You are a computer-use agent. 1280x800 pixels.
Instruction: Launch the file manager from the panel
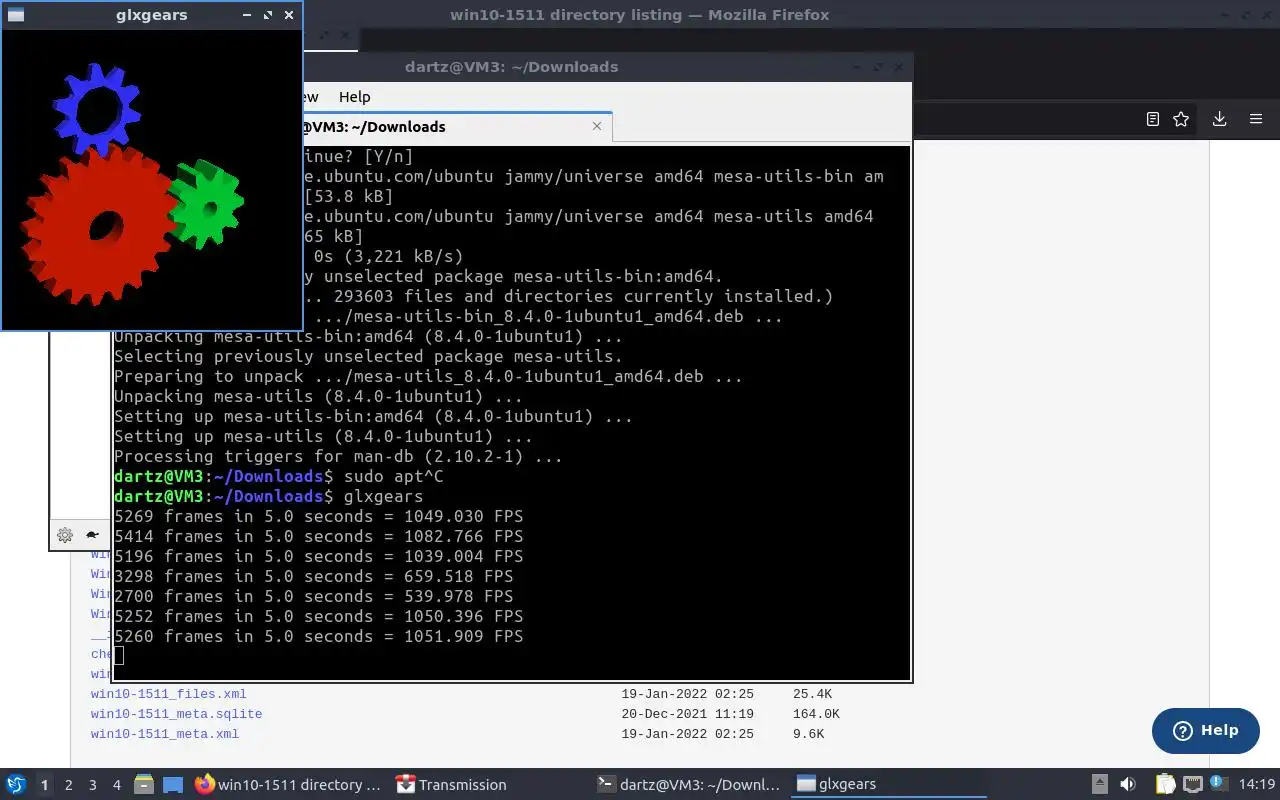click(x=144, y=785)
